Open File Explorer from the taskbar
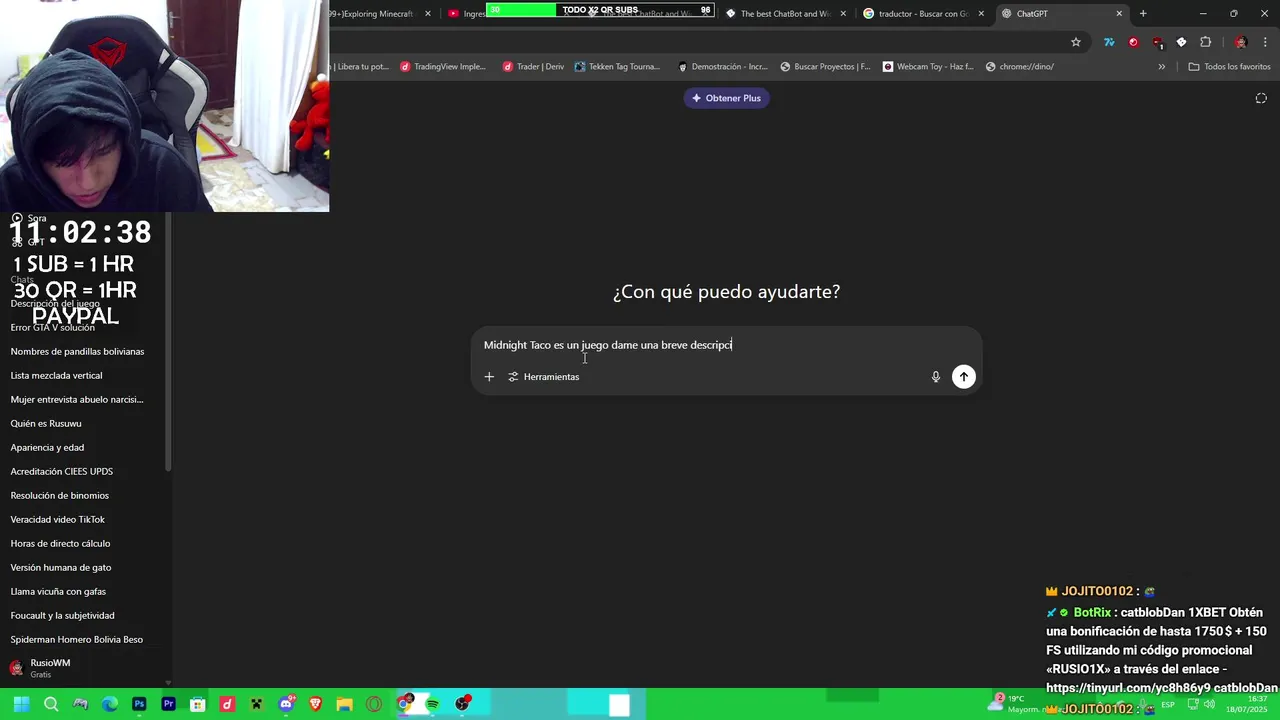Viewport: 1280px width, 720px height. 345,704
